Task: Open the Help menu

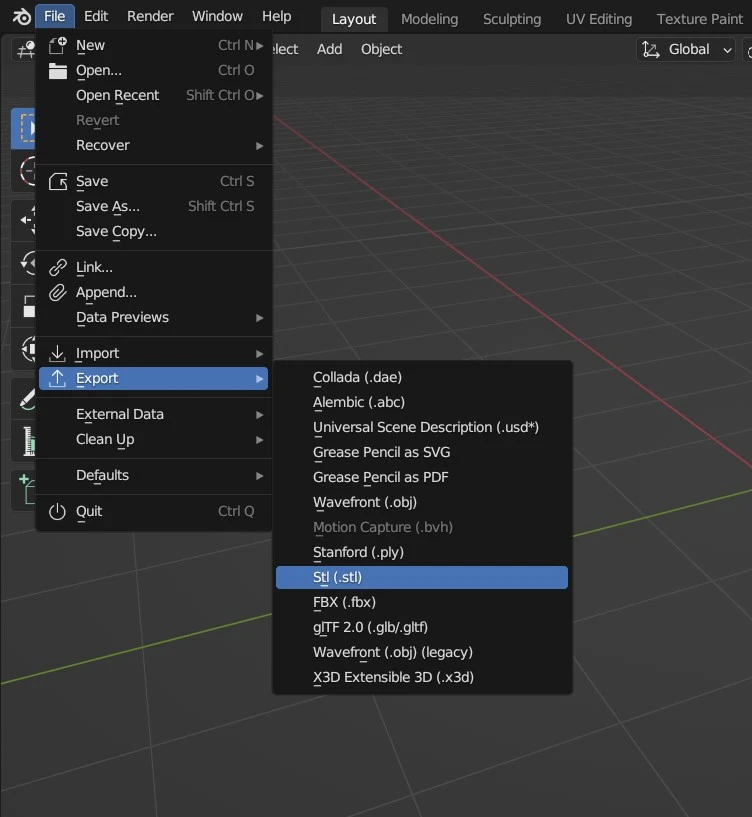Action: pyautogui.click(x=277, y=16)
